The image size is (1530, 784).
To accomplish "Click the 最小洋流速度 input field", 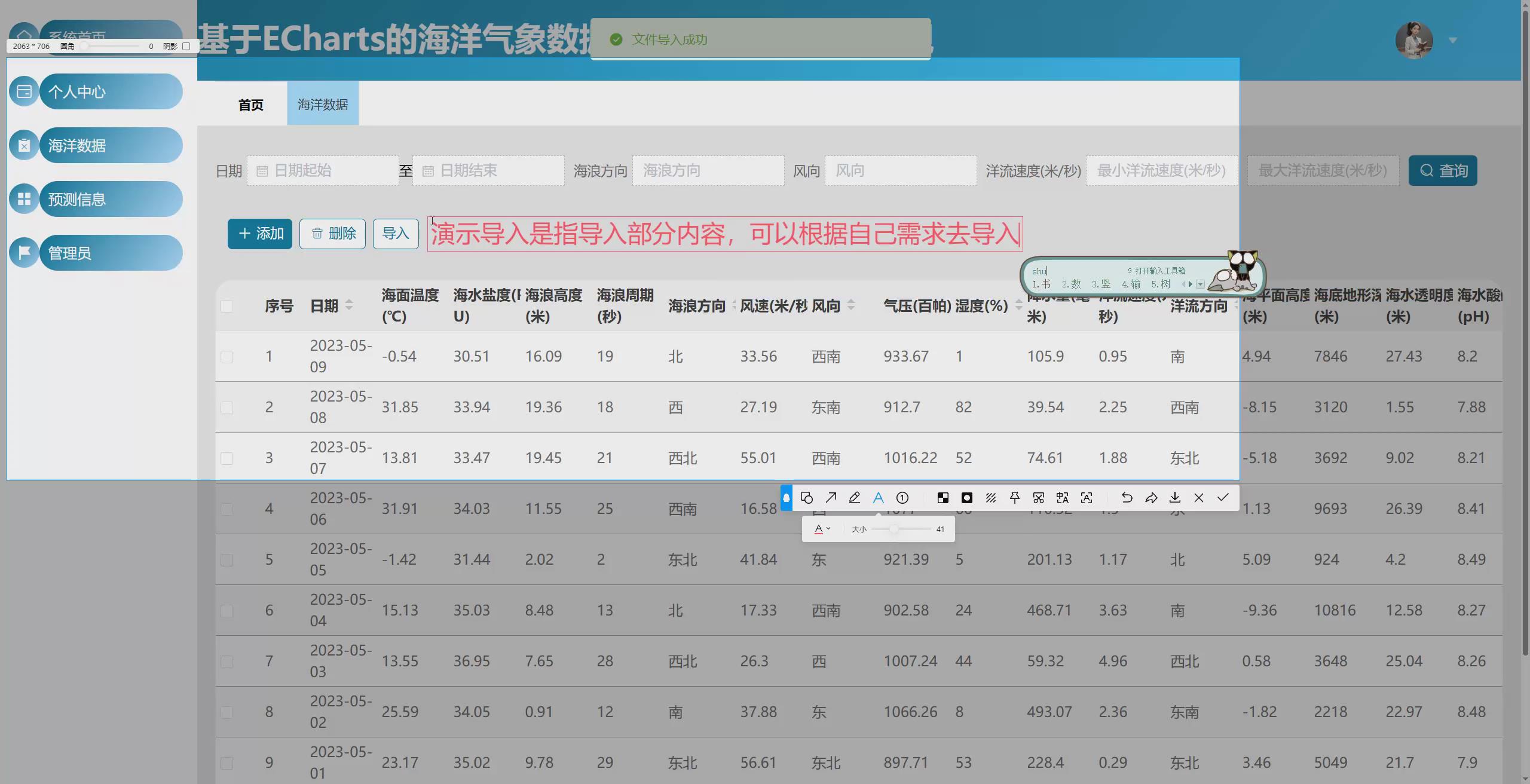I will (1162, 171).
